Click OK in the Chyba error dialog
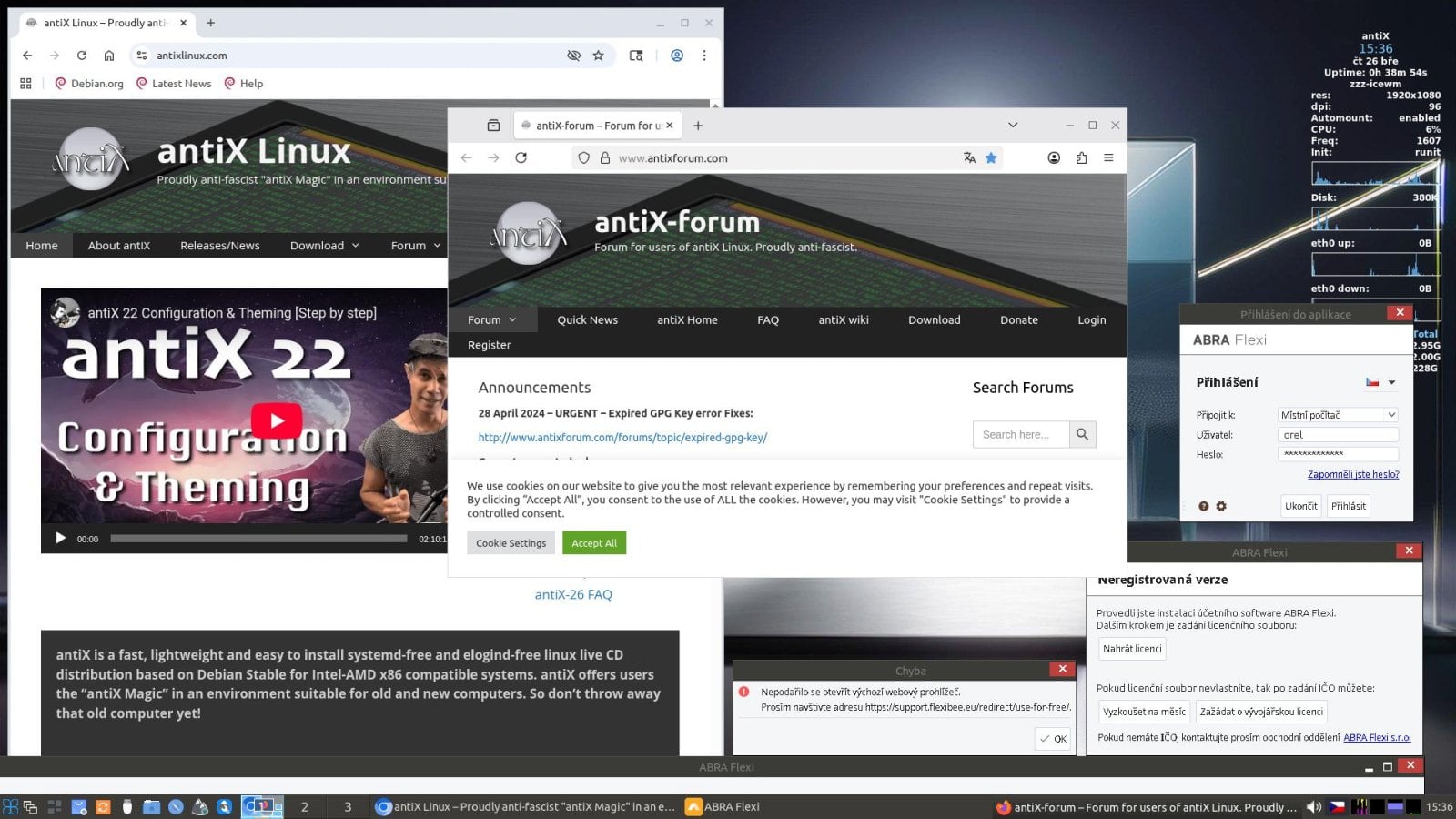Viewport: 1456px width, 819px height. (1053, 739)
